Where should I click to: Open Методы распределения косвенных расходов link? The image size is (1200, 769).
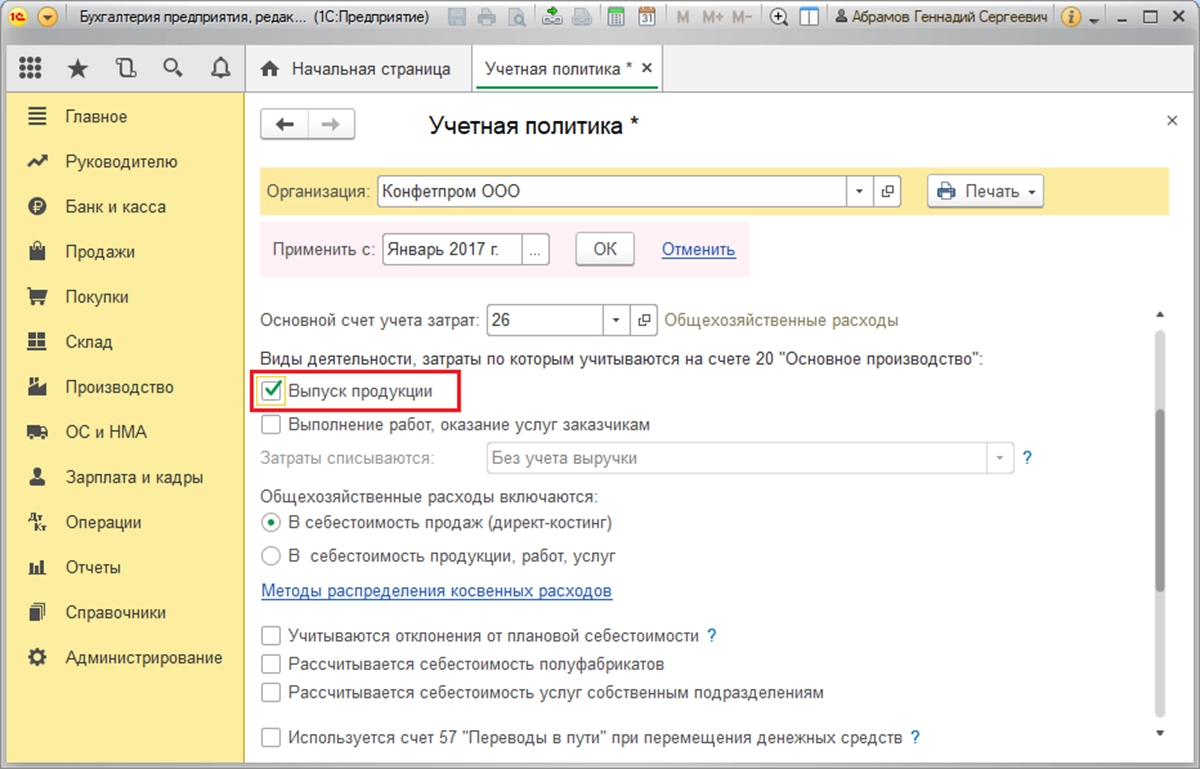pos(436,590)
